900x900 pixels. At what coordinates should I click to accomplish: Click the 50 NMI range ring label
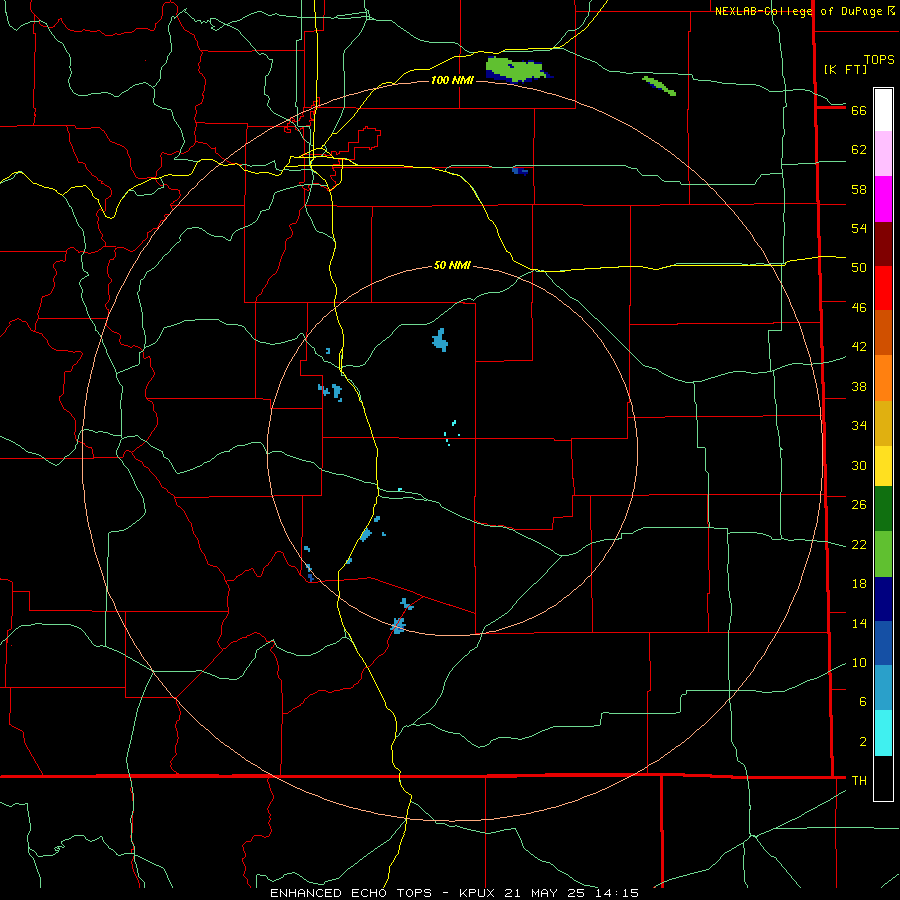[x=452, y=265]
